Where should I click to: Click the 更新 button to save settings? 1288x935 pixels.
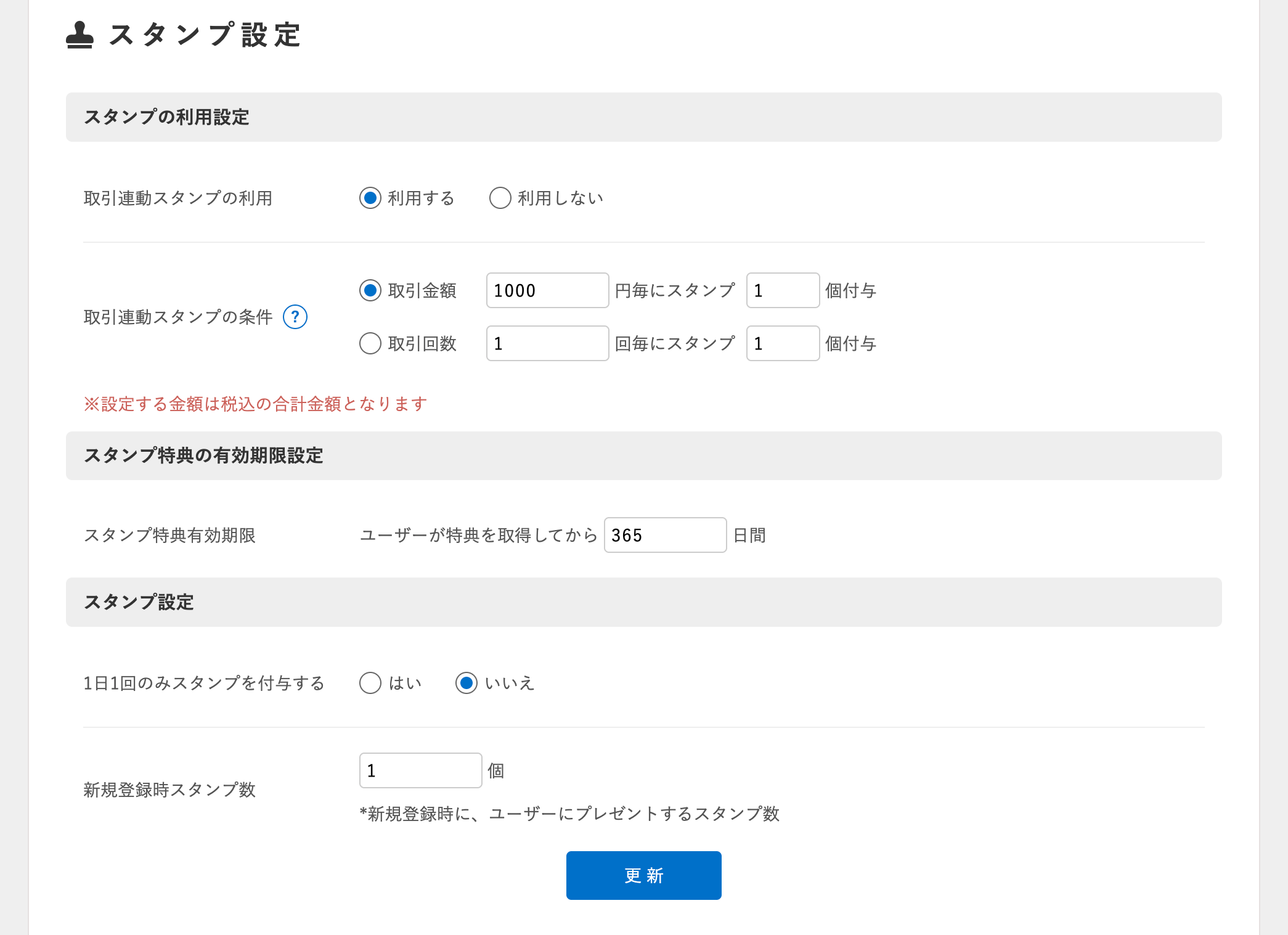(x=643, y=875)
